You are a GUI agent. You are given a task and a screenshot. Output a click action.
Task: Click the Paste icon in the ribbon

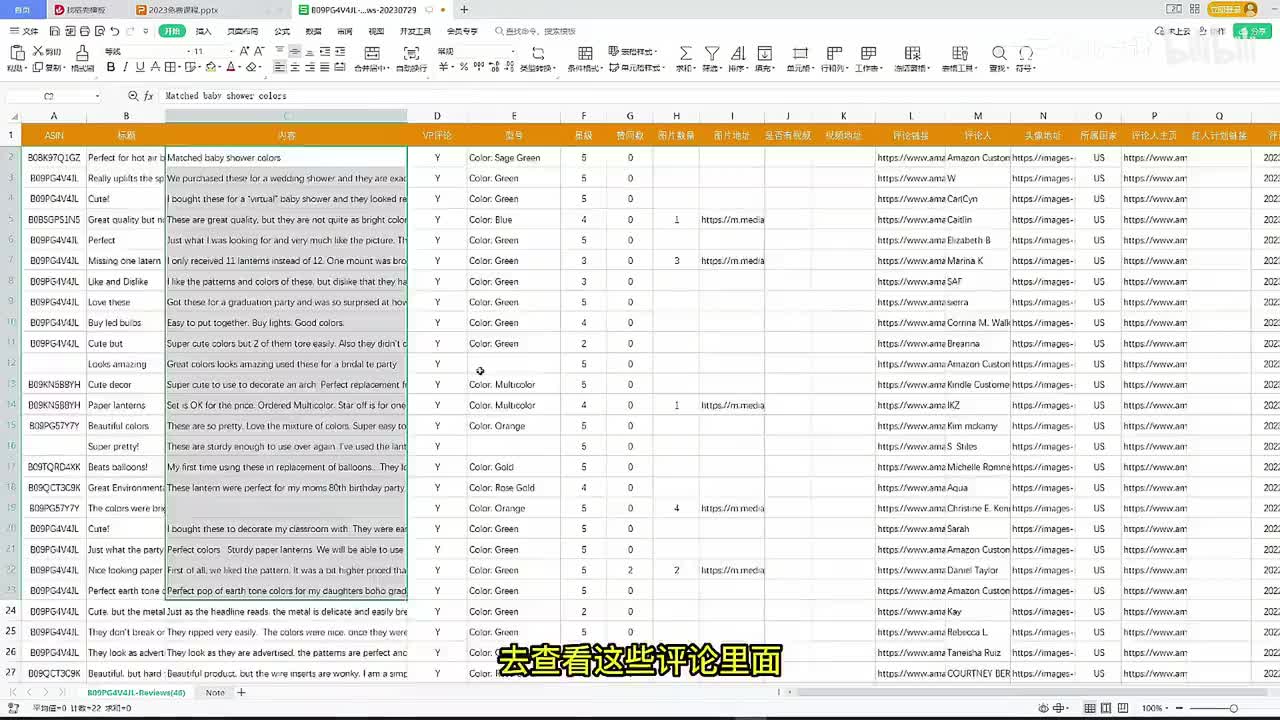coord(16,52)
